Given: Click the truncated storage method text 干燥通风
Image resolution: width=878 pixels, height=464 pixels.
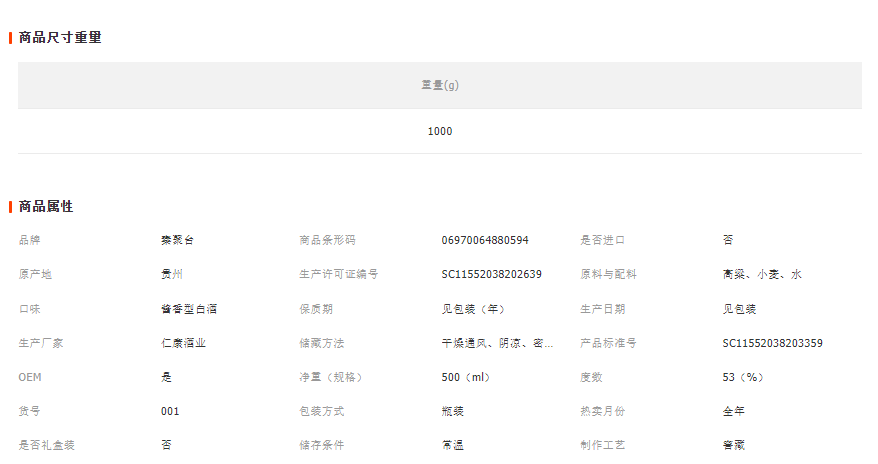Looking at the screenshot, I should point(497,343).
